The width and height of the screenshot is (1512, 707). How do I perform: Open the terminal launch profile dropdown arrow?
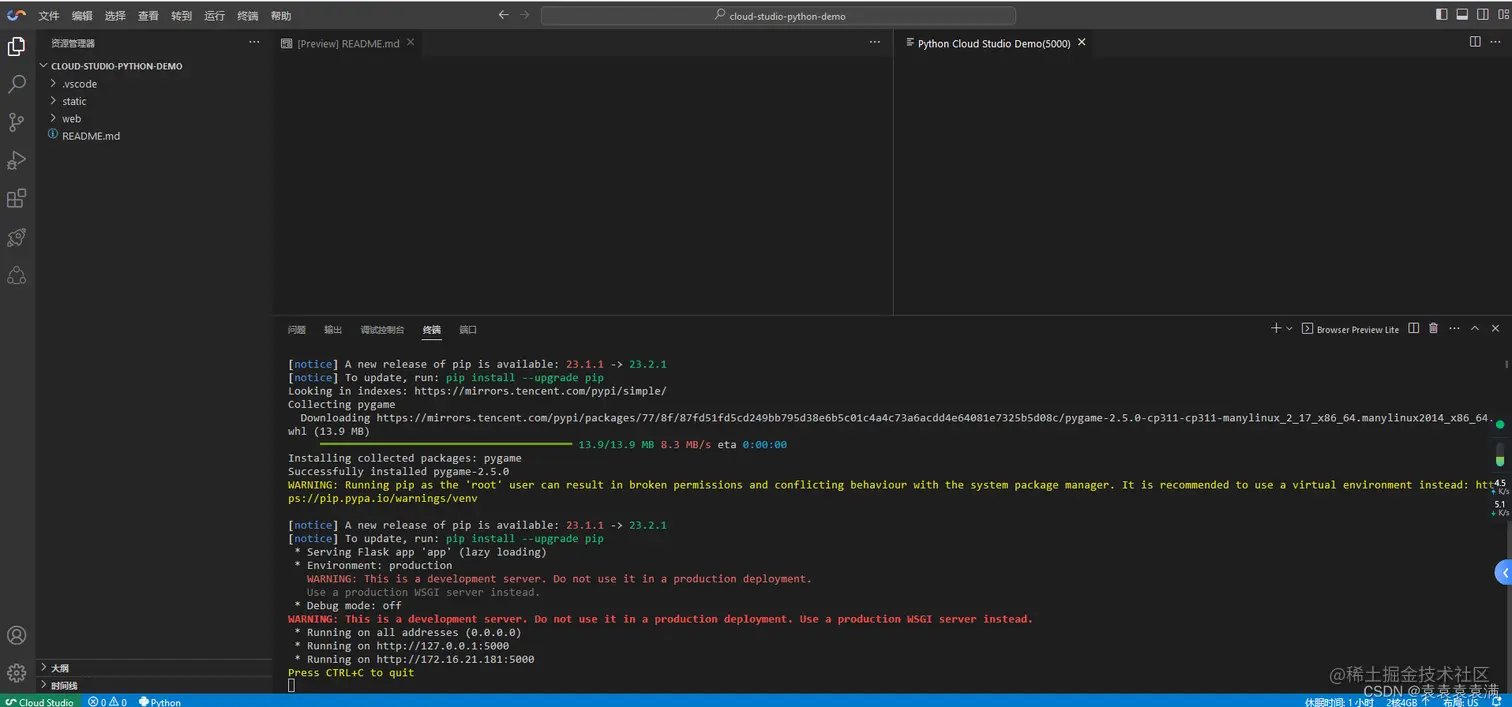pyautogui.click(x=1289, y=328)
